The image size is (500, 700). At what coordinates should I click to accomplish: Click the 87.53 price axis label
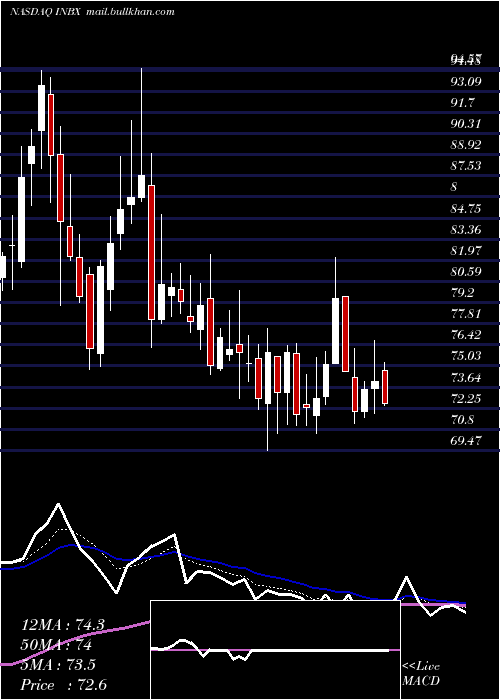tap(466, 166)
